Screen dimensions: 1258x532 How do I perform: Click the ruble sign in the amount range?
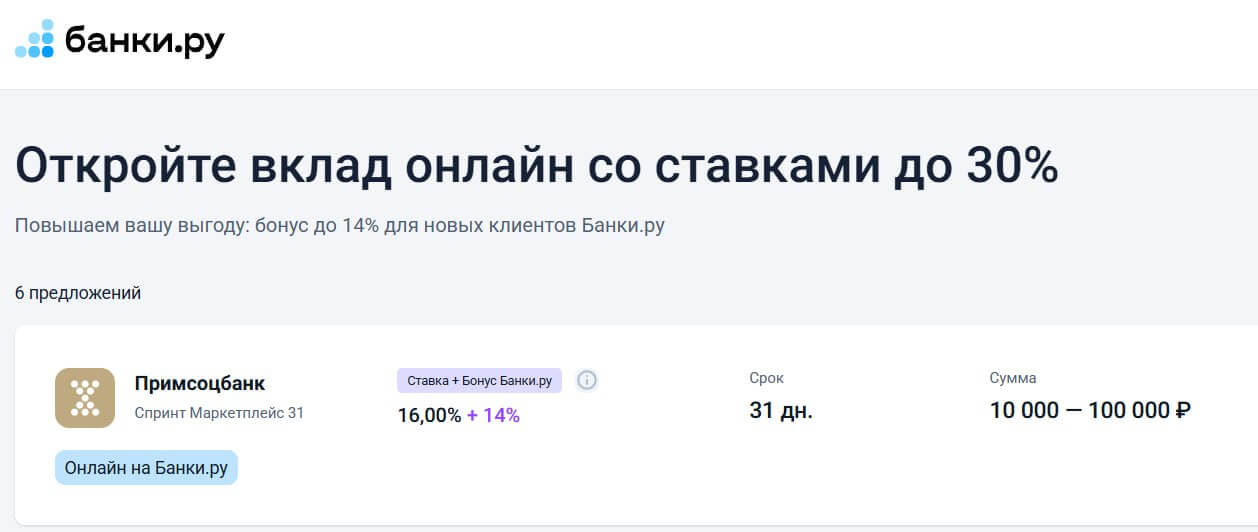click(1183, 410)
